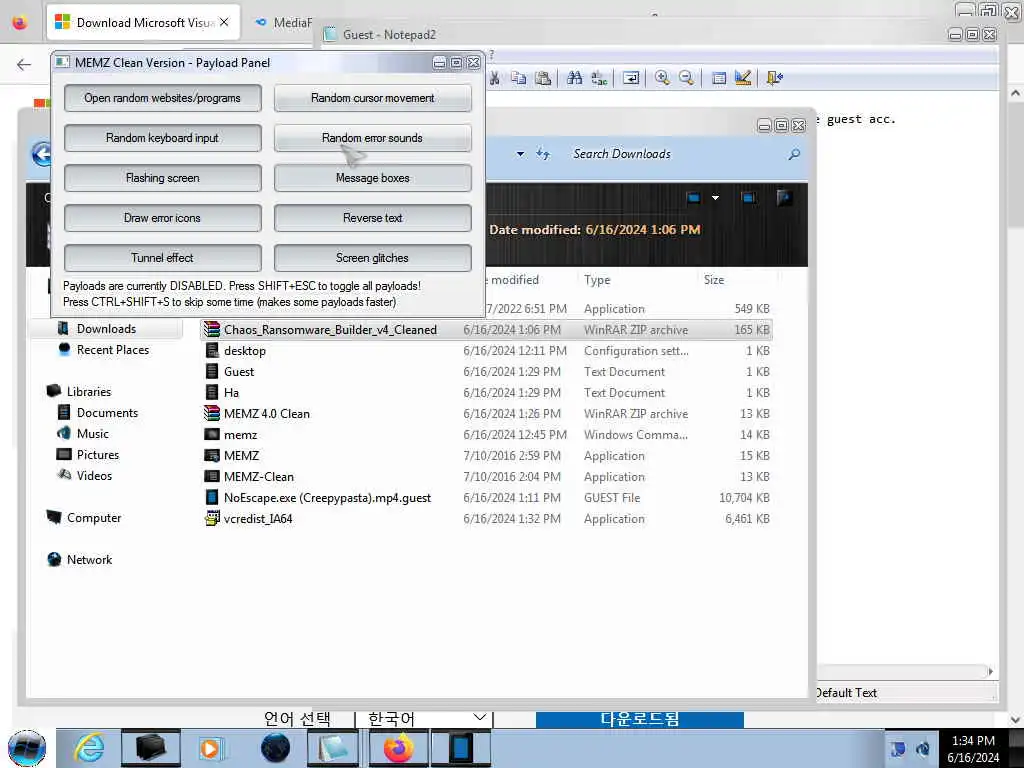The width and height of the screenshot is (1024, 768).
Task: Click Message boxes payload button
Action: (x=372, y=178)
